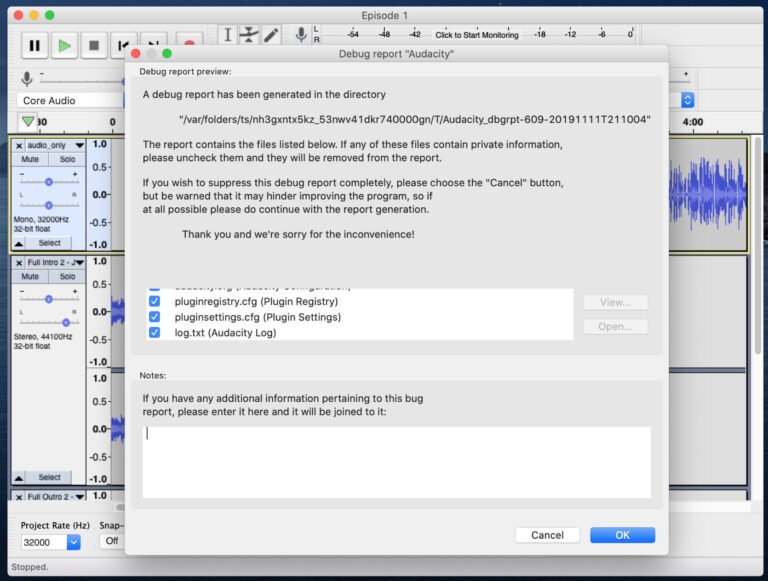
Task: Click the green timeline playhead triangle
Action: pos(28,121)
